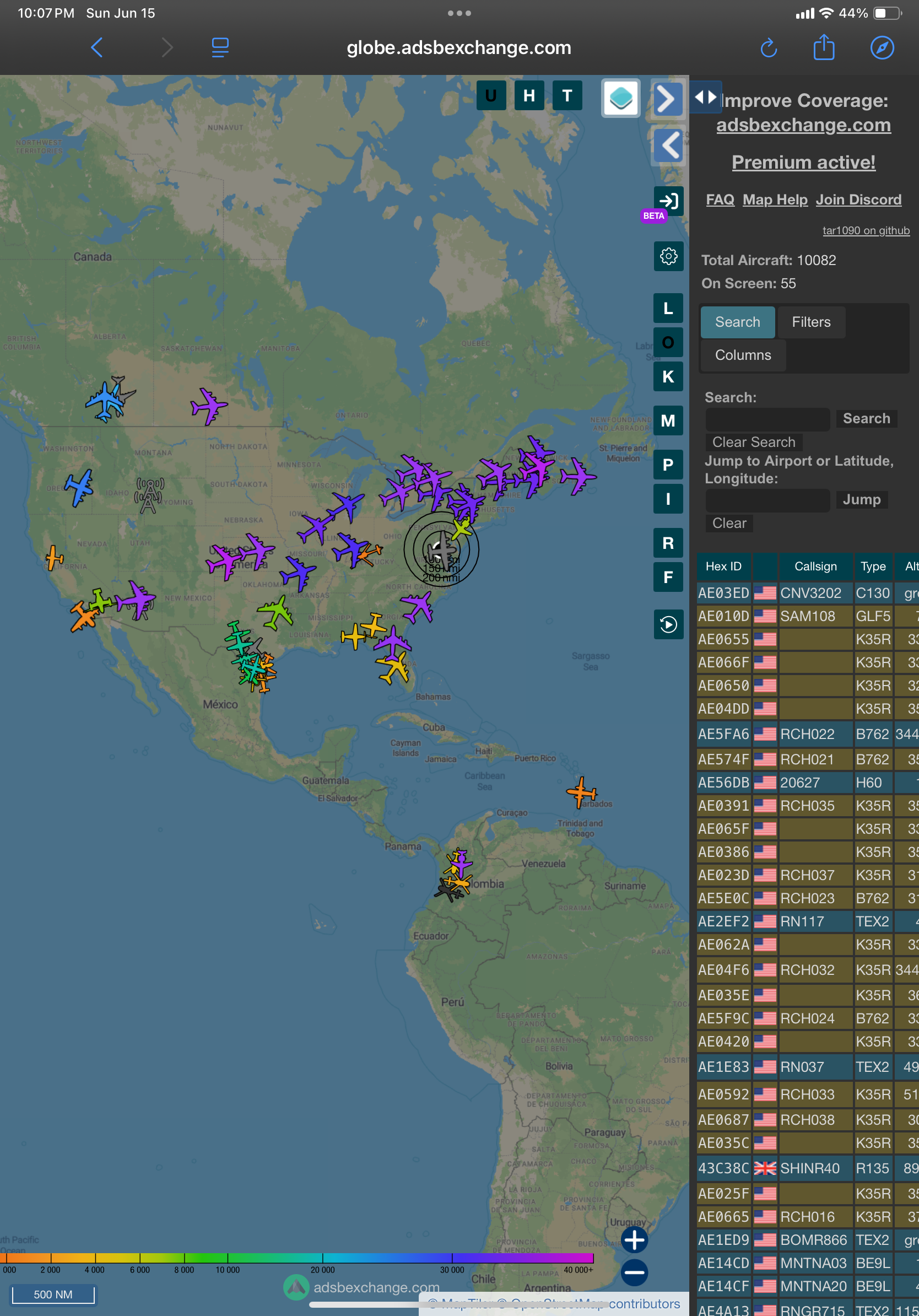Click the right chevron expand button
Screen dimensions: 919x1316
tap(668, 99)
